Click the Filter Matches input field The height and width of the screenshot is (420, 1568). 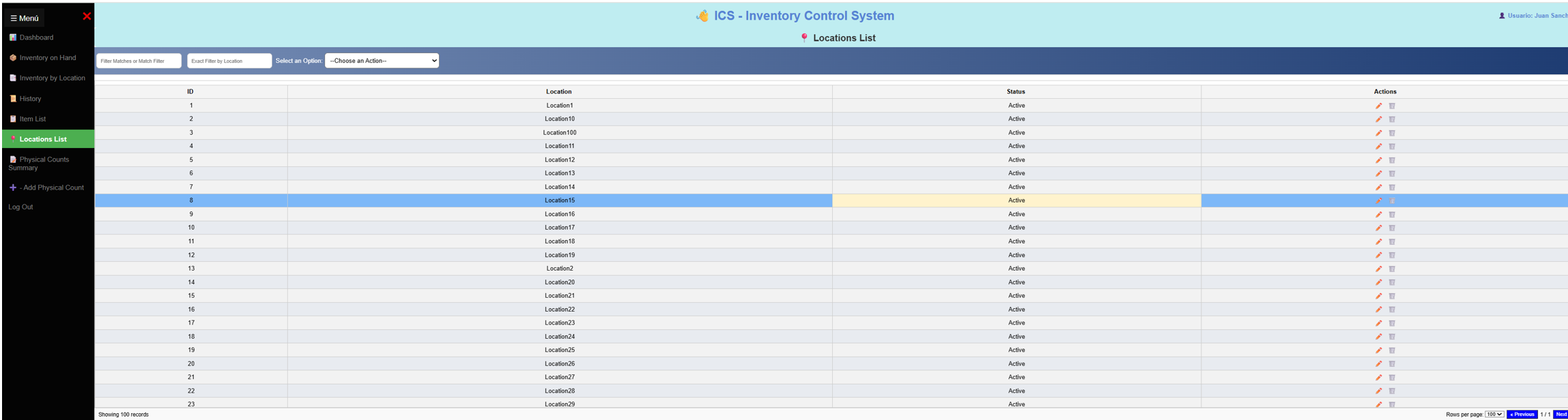point(139,61)
